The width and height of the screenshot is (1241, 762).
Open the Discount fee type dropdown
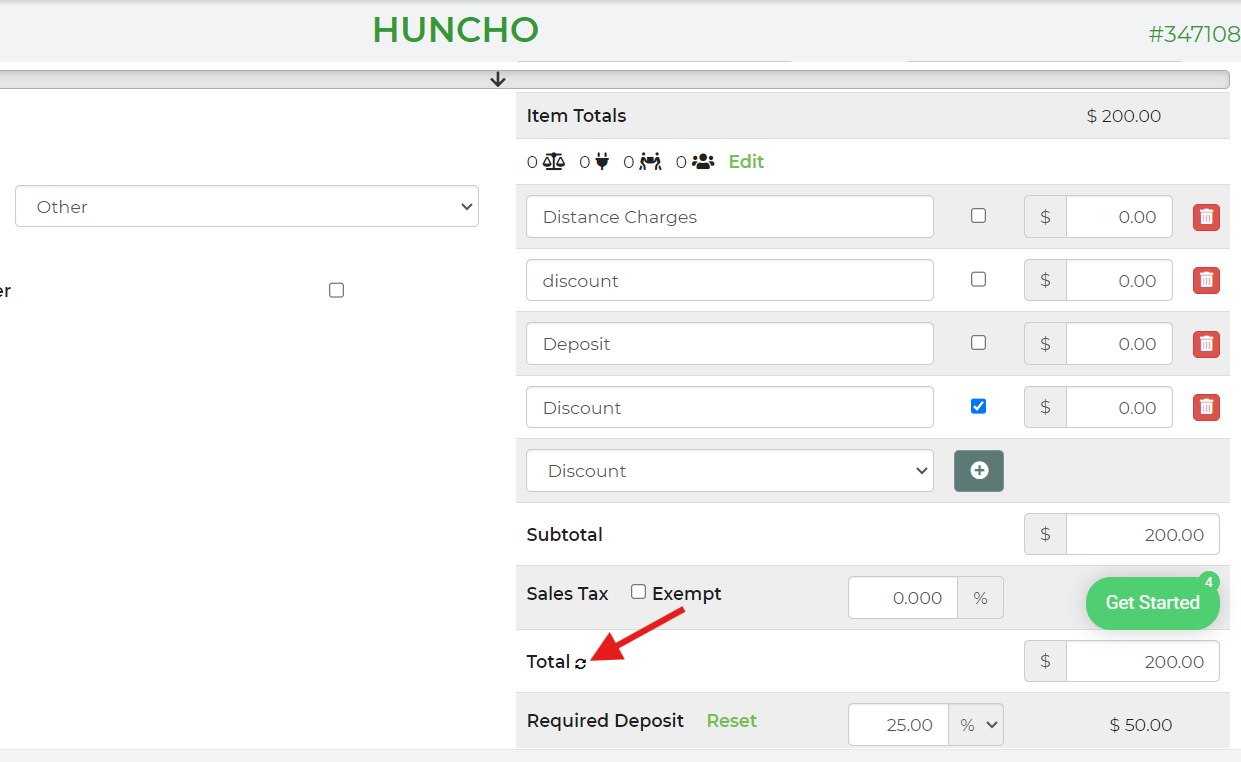pyautogui.click(x=729, y=471)
